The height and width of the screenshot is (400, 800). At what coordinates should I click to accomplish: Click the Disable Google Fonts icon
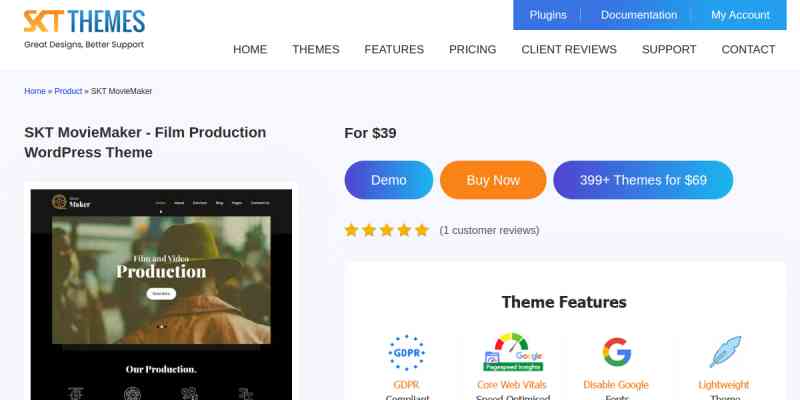click(x=617, y=352)
